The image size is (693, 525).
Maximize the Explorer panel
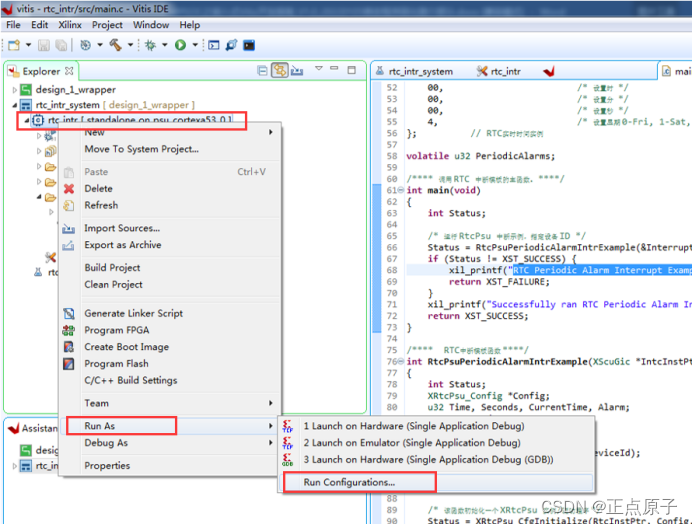[x=352, y=70]
